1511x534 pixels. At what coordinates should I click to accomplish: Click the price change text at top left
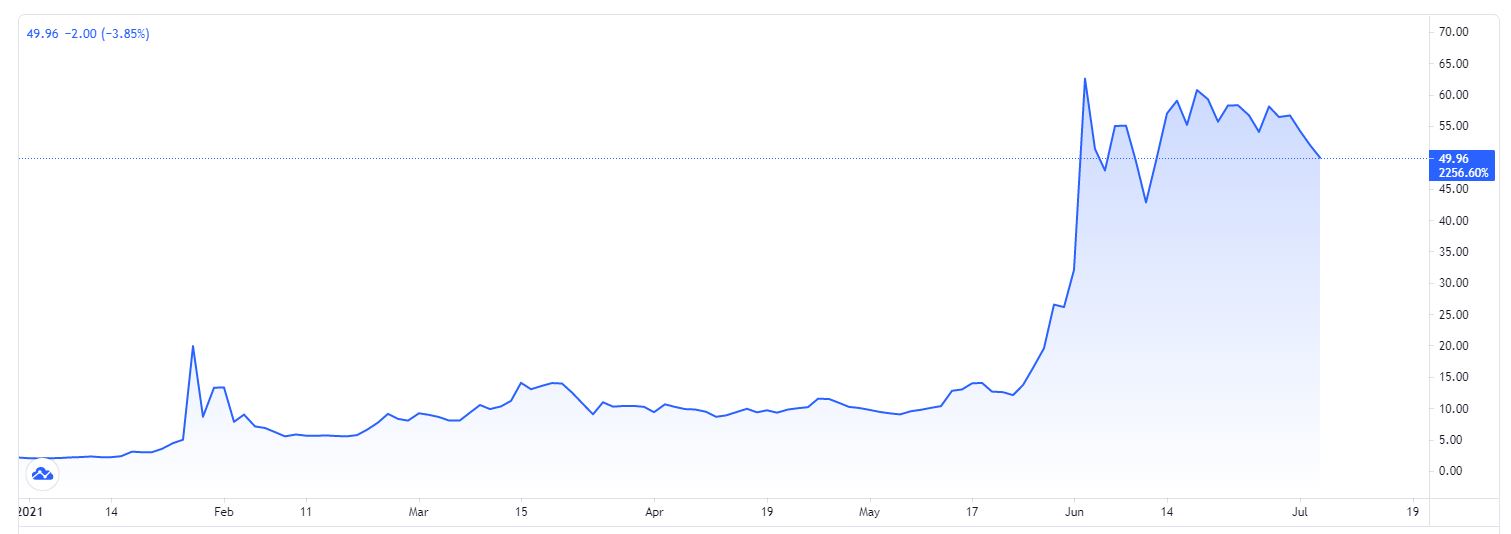tap(88, 34)
